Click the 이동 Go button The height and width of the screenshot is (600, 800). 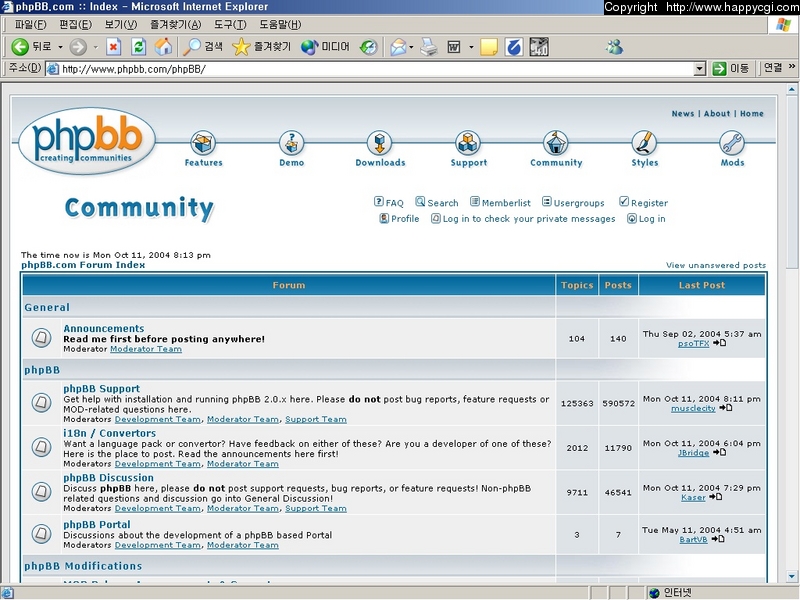tap(731, 68)
